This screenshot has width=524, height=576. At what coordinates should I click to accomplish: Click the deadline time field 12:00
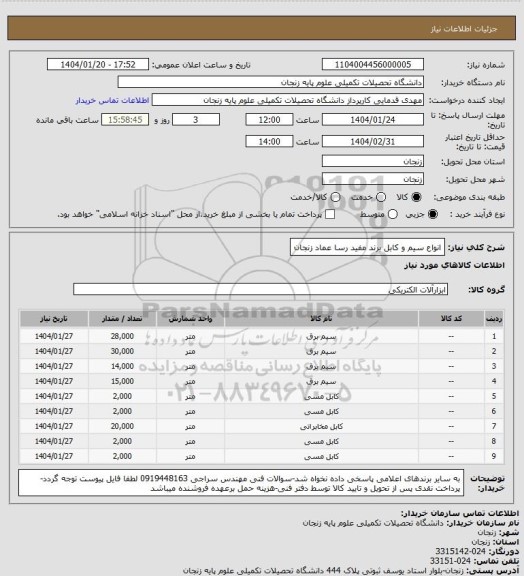click(269, 120)
